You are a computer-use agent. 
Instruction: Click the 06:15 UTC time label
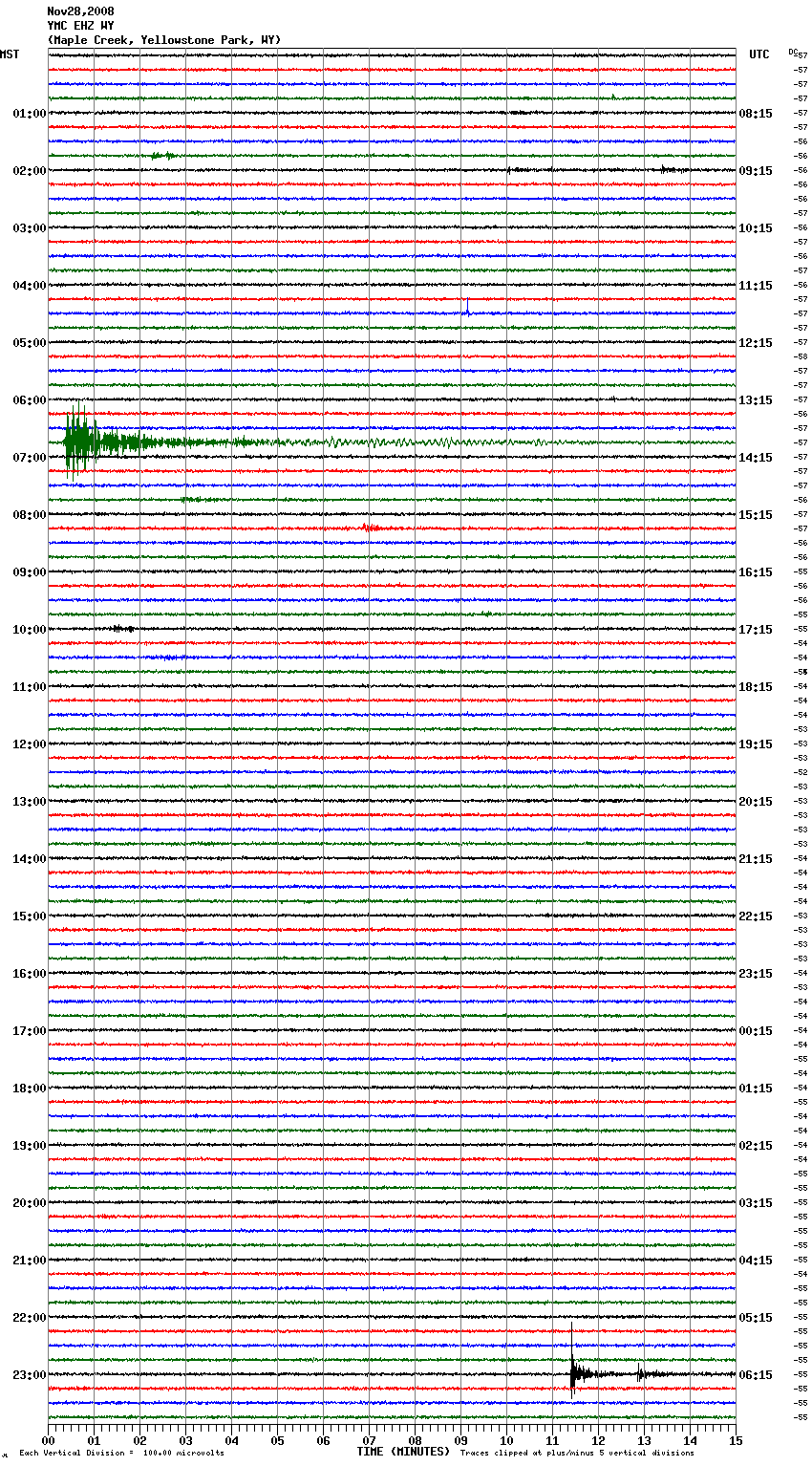(756, 1375)
